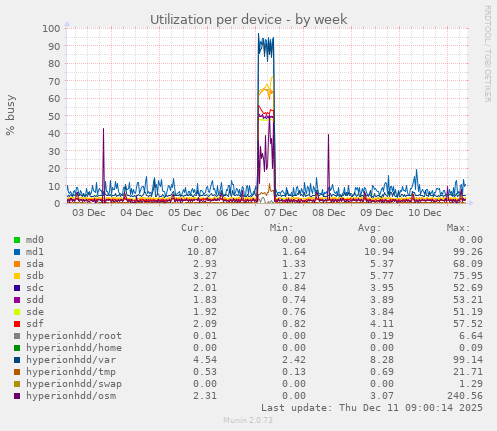Image resolution: width=497 pixels, height=431 pixels.
Task: Click the 'md0' legend label
Action: [35, 240]
